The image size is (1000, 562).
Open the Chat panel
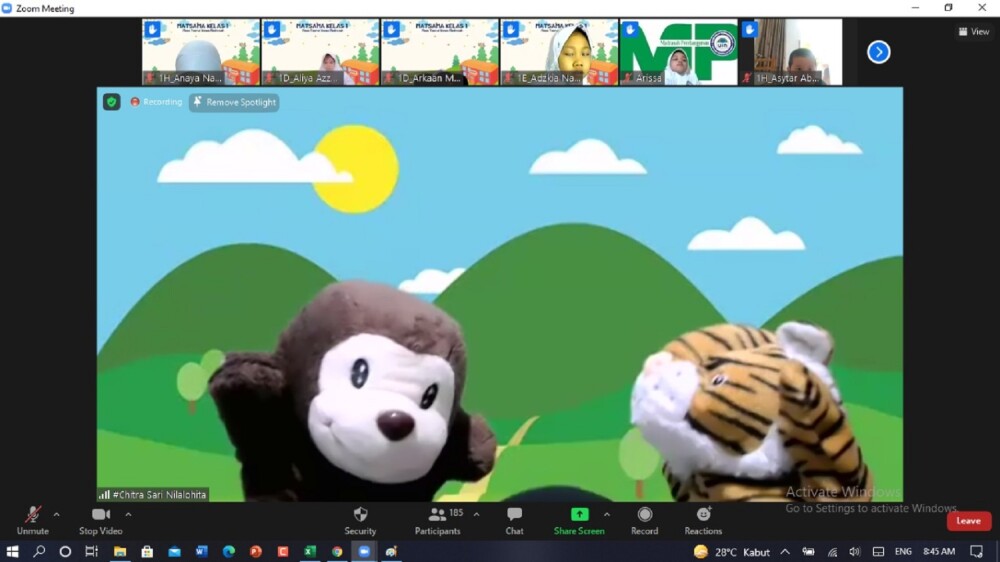515,521
